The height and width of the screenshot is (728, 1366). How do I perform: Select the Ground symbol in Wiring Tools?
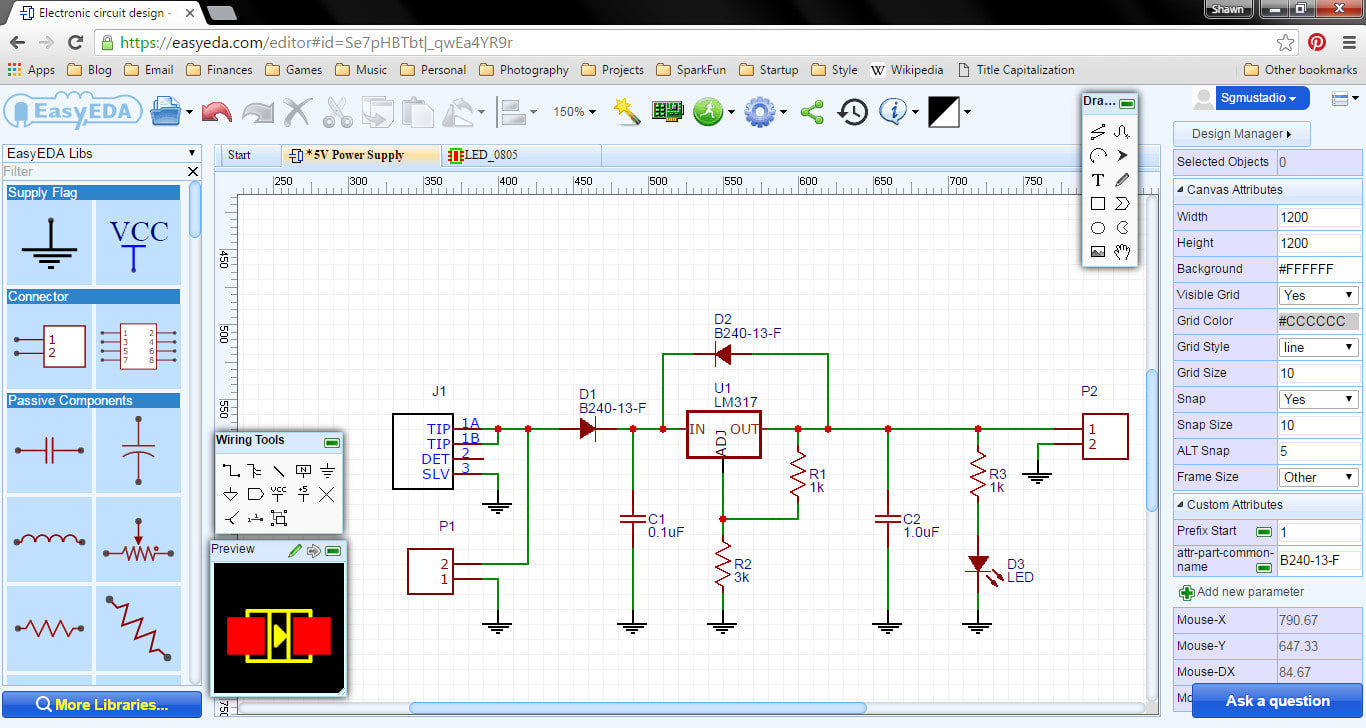[x=325, y=470]
